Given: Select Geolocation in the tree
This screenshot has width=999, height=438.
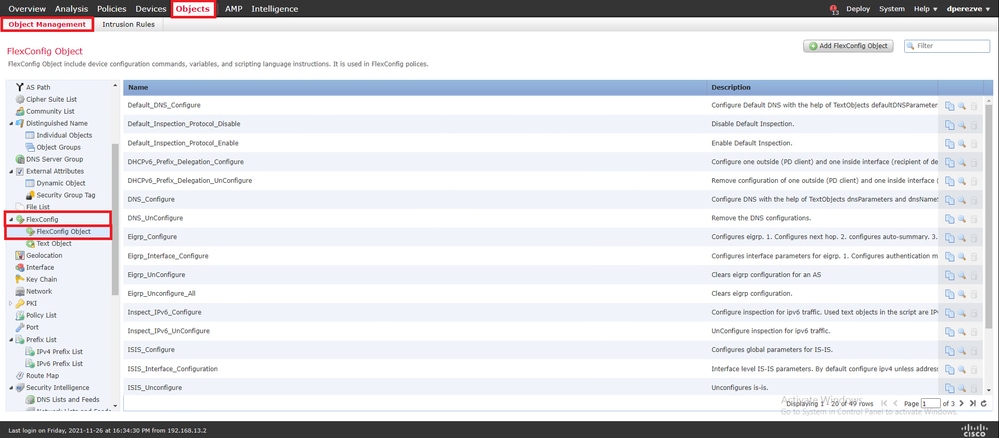Looking at the screenshot, I should point(44,255).
